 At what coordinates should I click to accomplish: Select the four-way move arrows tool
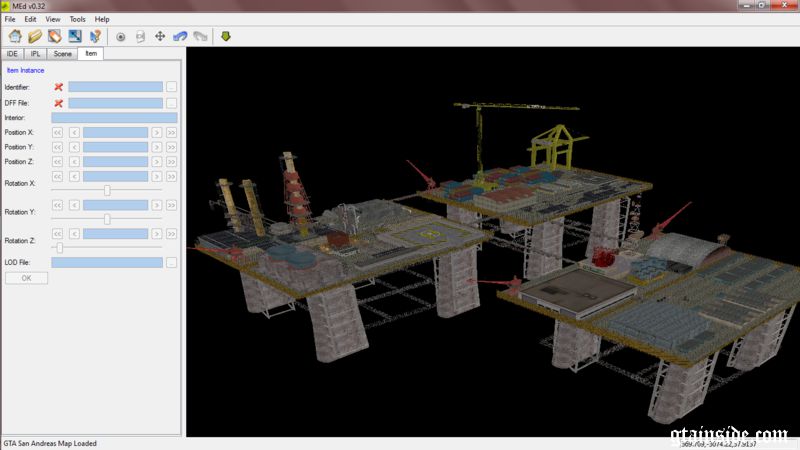[160, 36]
